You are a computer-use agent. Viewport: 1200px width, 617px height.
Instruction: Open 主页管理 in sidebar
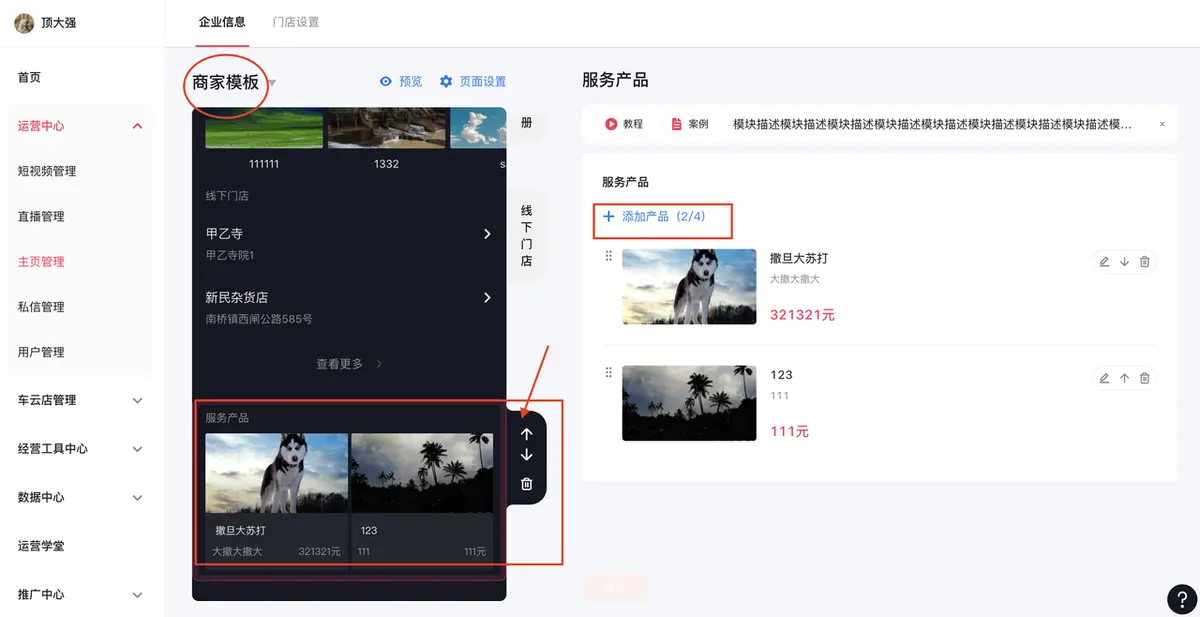tap(41, 262)
